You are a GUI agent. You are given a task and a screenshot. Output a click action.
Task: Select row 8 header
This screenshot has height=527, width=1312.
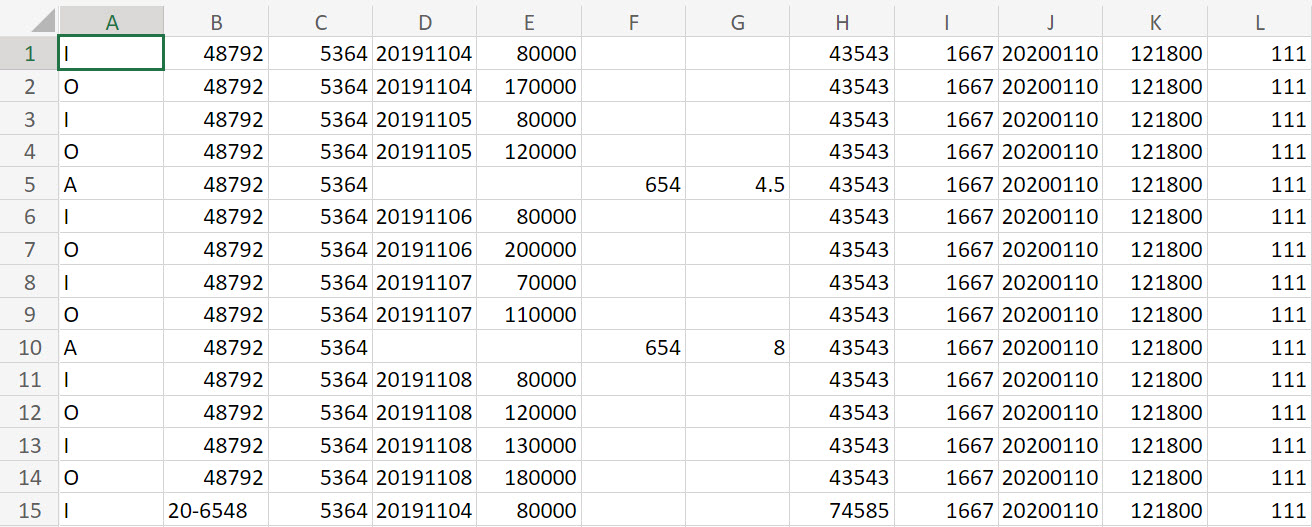pyautogui.click(x=30, y=282)
